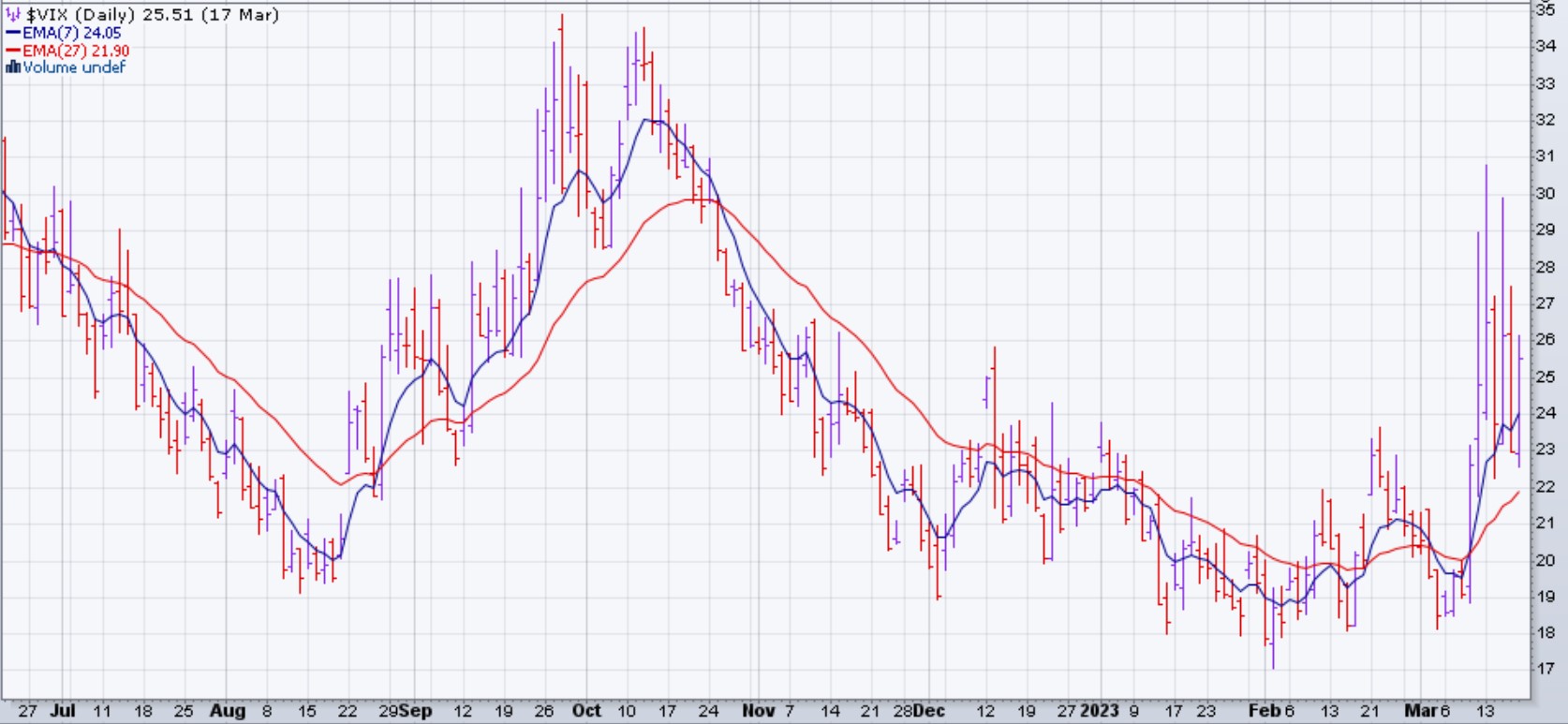
Task: Click the 35 value on price axis
Action: click(1546, 9)
